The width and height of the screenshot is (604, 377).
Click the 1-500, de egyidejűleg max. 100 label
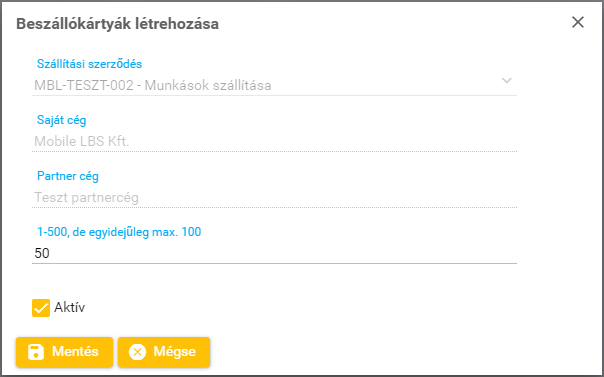119,232
